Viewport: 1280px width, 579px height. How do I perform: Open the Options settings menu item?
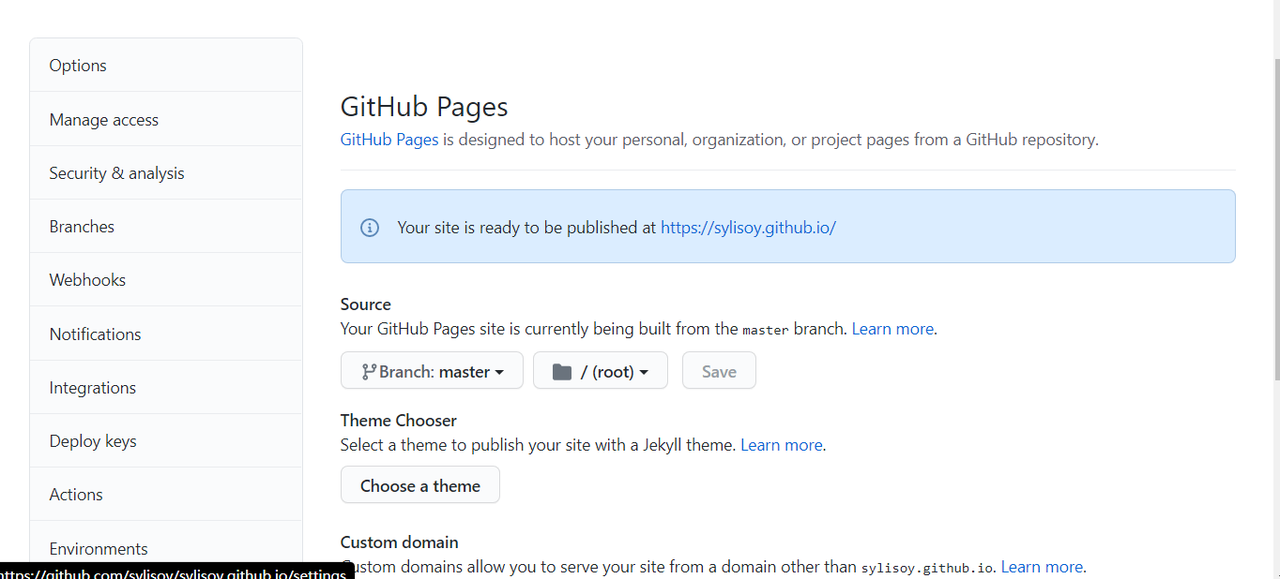[166, 65]
